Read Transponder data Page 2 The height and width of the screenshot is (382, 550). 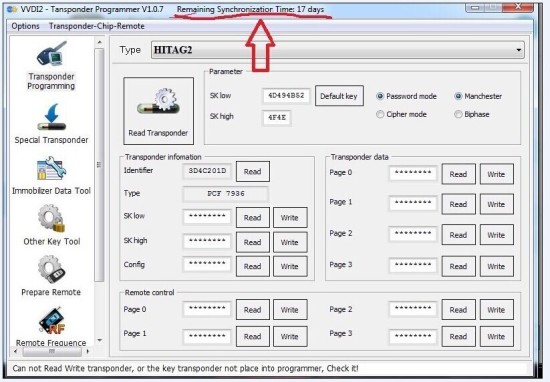tap(458, 235)
